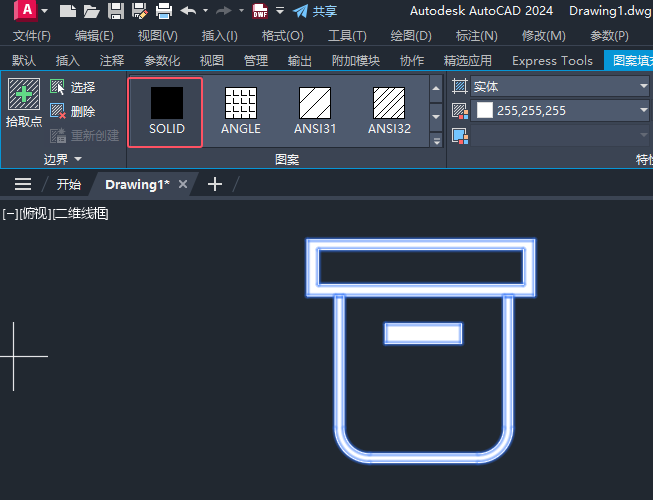
Task: Open the hatch color dropdown 255,255,255
Action: coord(560,110)
